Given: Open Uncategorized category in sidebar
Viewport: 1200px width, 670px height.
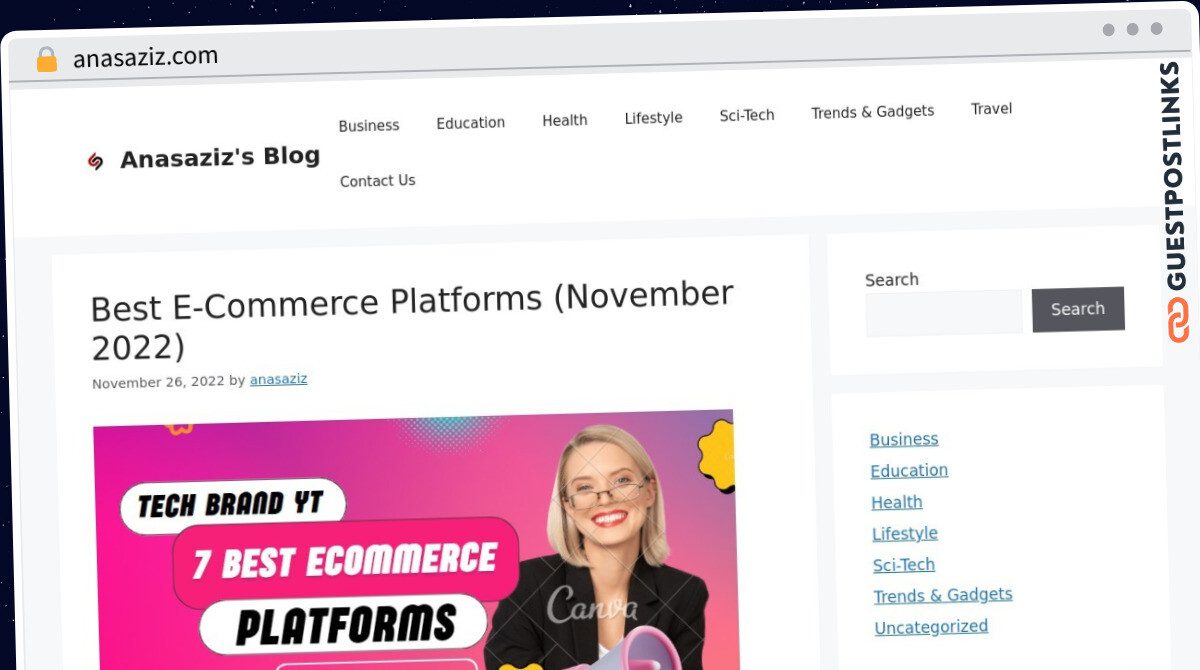Looking at the screenshot, I should tap(931, 627).
